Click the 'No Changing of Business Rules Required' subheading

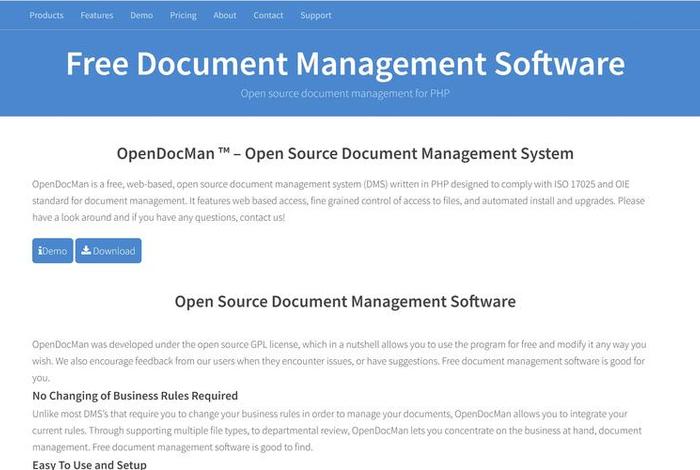click(135, 395)
